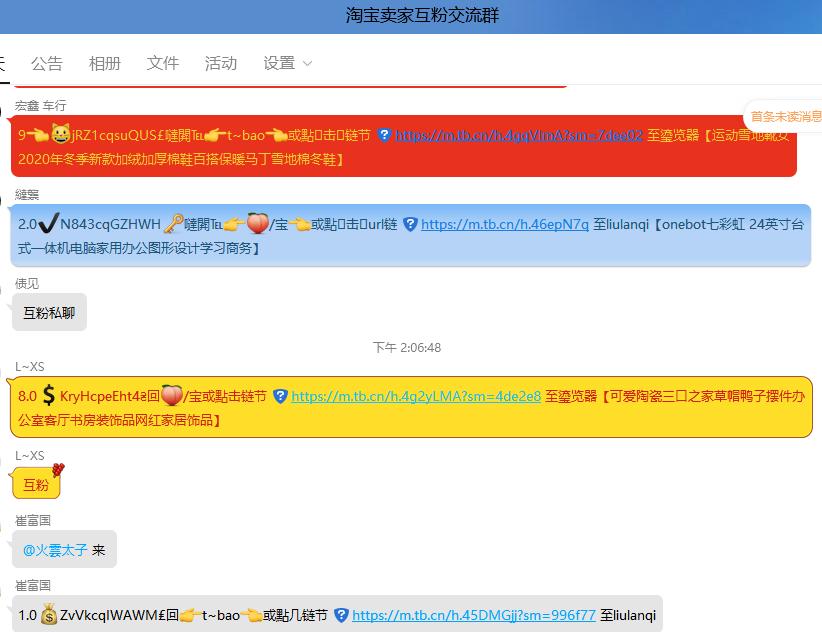
Task: Switch to the 相册 tab
Action: 105,62
